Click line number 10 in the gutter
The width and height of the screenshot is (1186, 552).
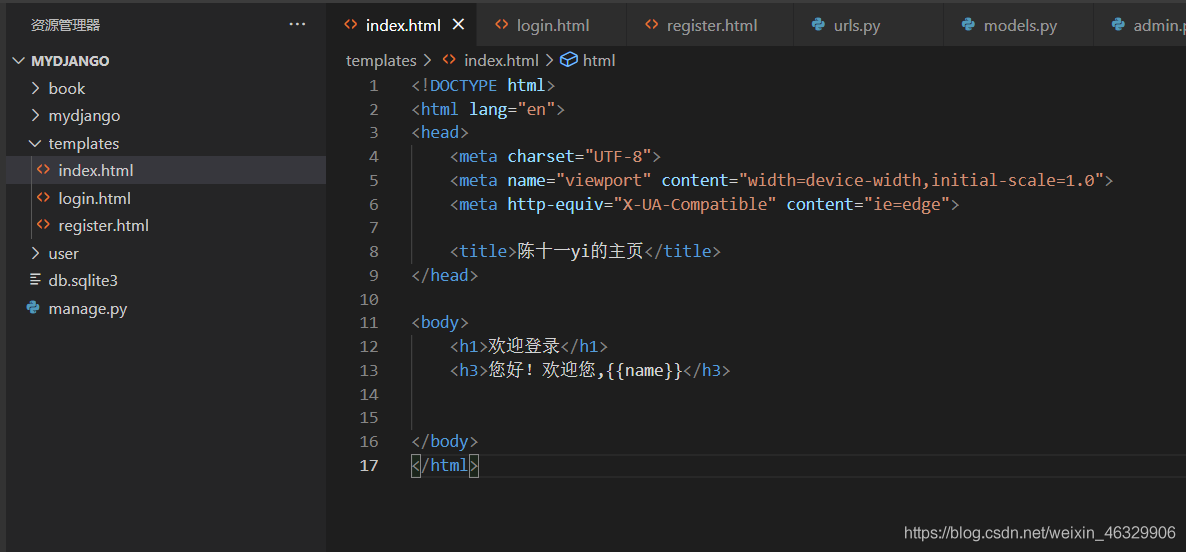(369, 299)
